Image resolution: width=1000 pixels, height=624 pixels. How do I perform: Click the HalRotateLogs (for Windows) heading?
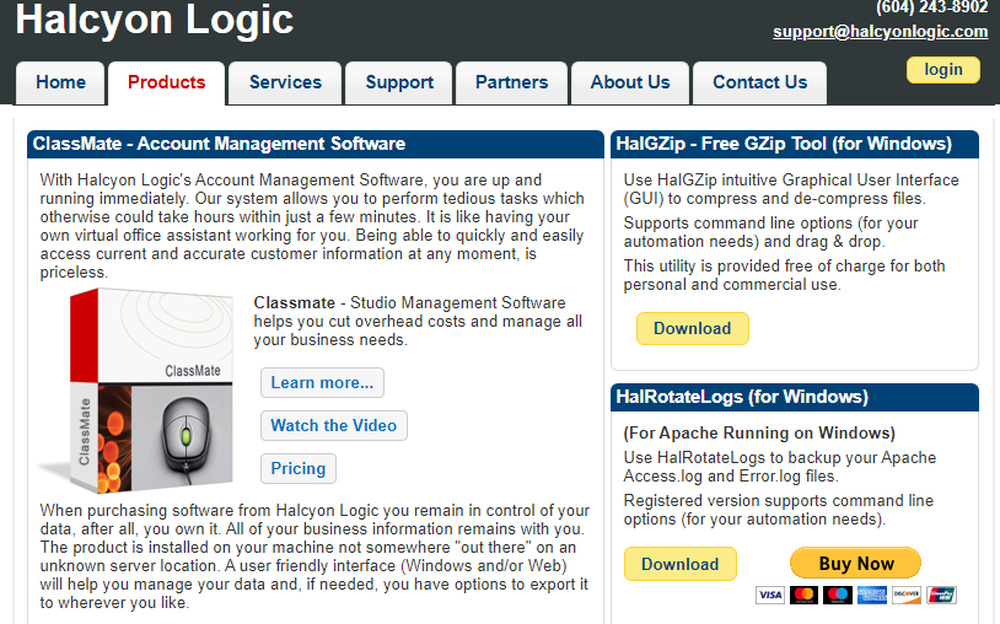742,397
